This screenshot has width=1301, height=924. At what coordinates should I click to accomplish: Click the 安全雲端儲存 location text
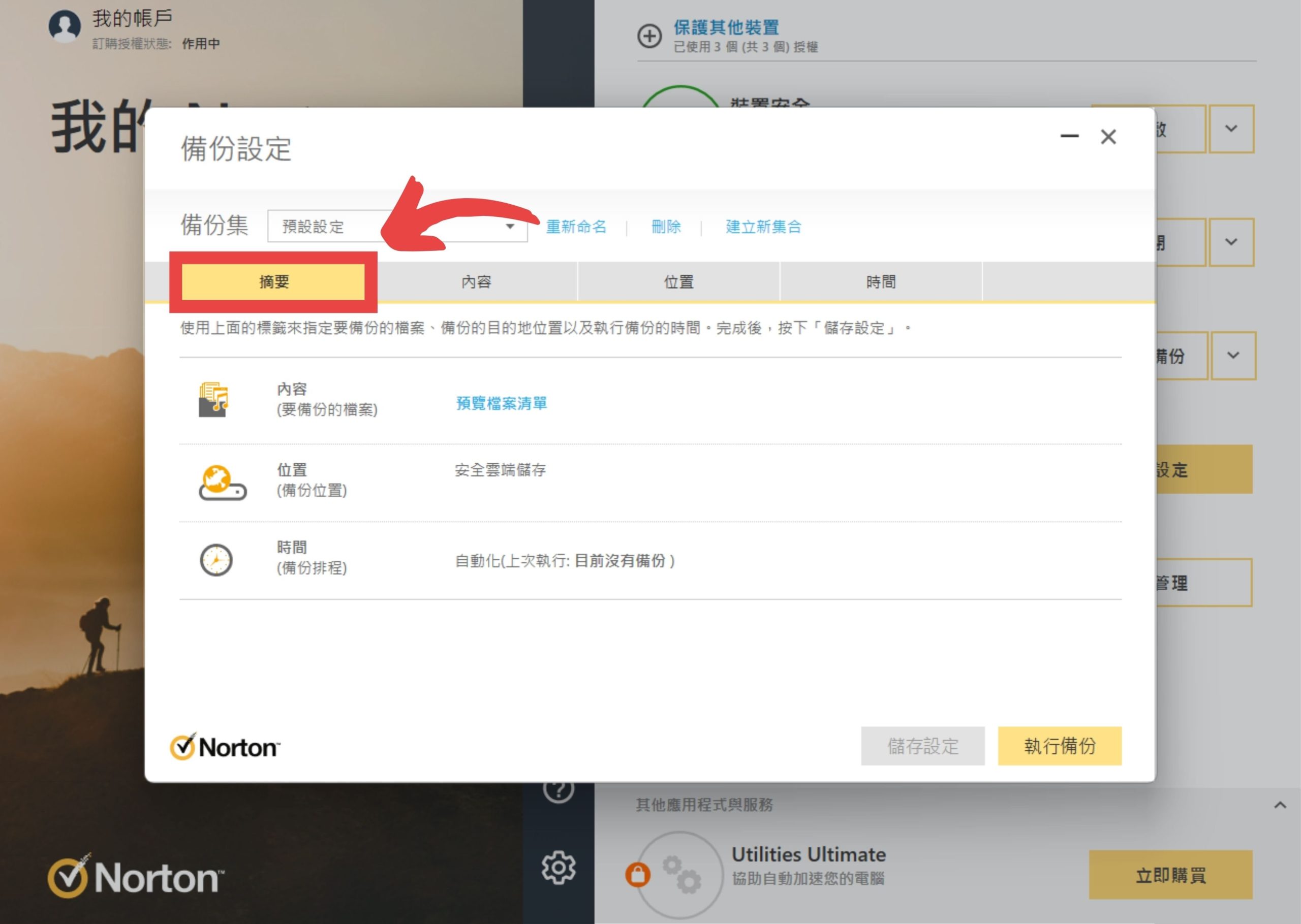pyautogui.click(x=500, y=470)
